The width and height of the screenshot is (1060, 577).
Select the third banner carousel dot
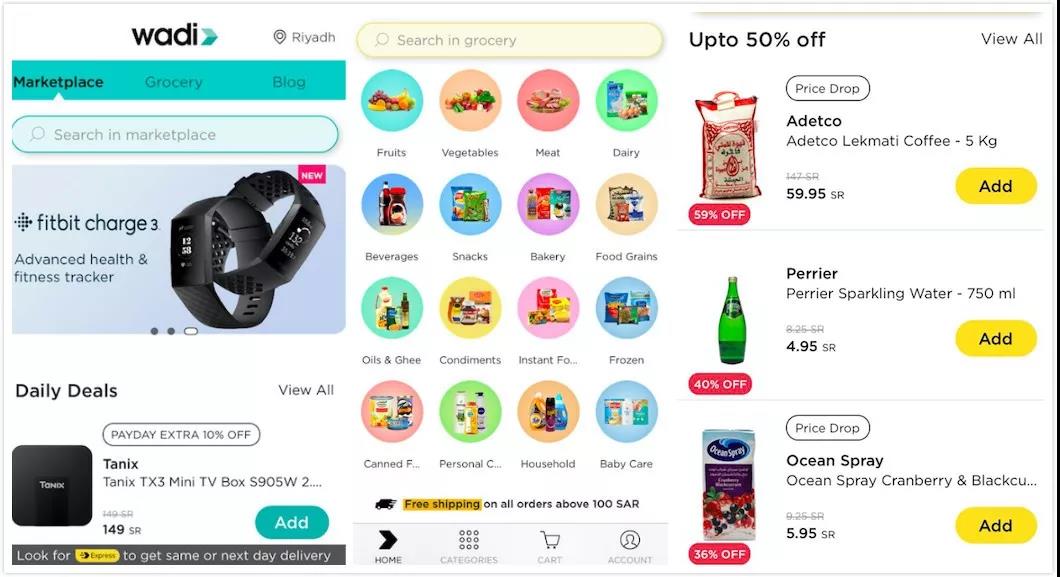click(x=191, y=331)
